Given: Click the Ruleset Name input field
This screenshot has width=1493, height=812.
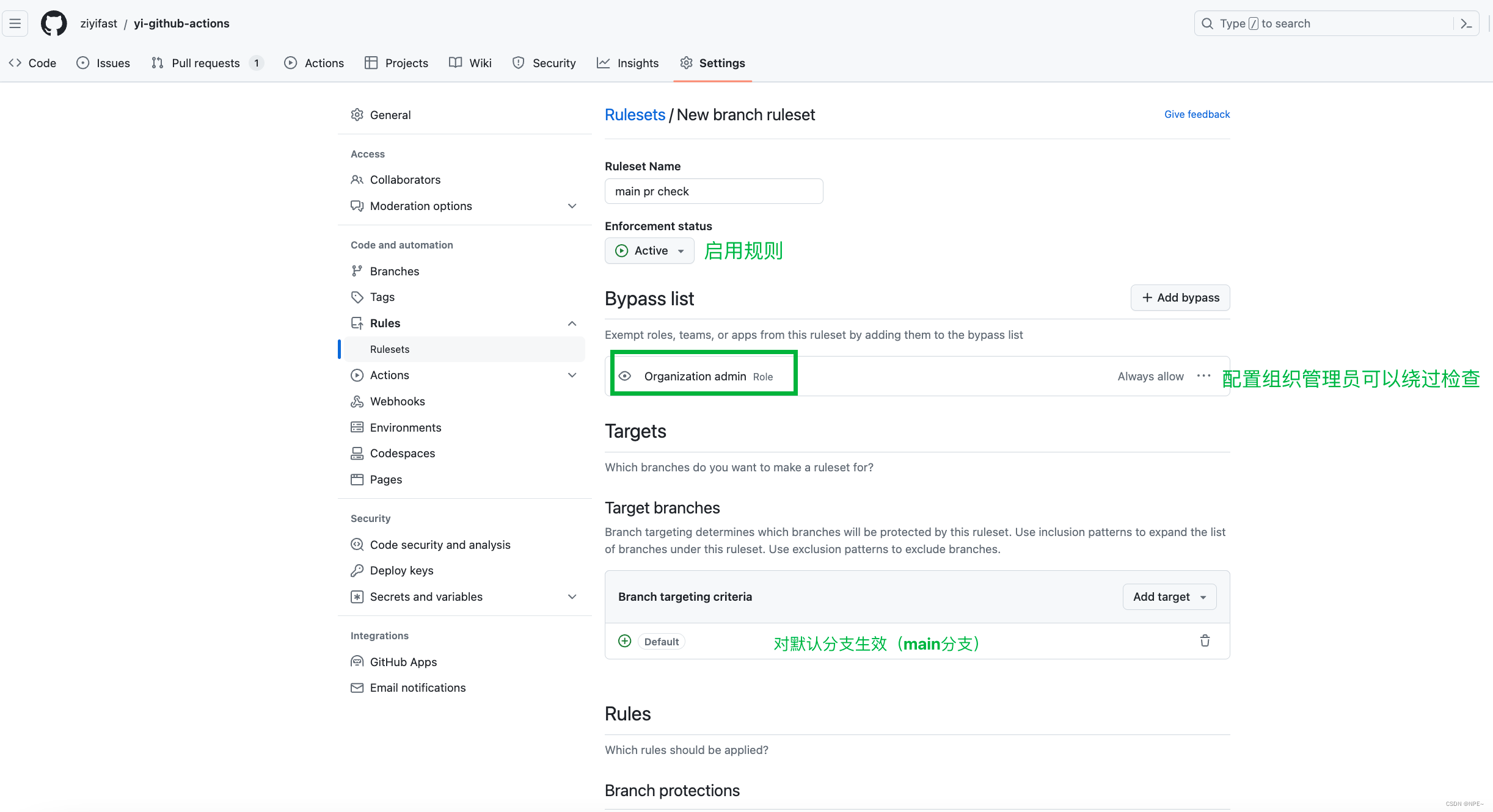Looking at the screenshot, I should tap(714, 192).
